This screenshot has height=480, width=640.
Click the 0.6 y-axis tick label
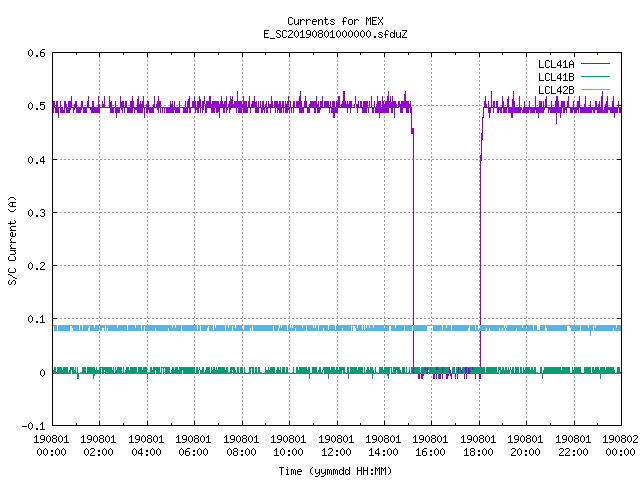coord(36,53)
